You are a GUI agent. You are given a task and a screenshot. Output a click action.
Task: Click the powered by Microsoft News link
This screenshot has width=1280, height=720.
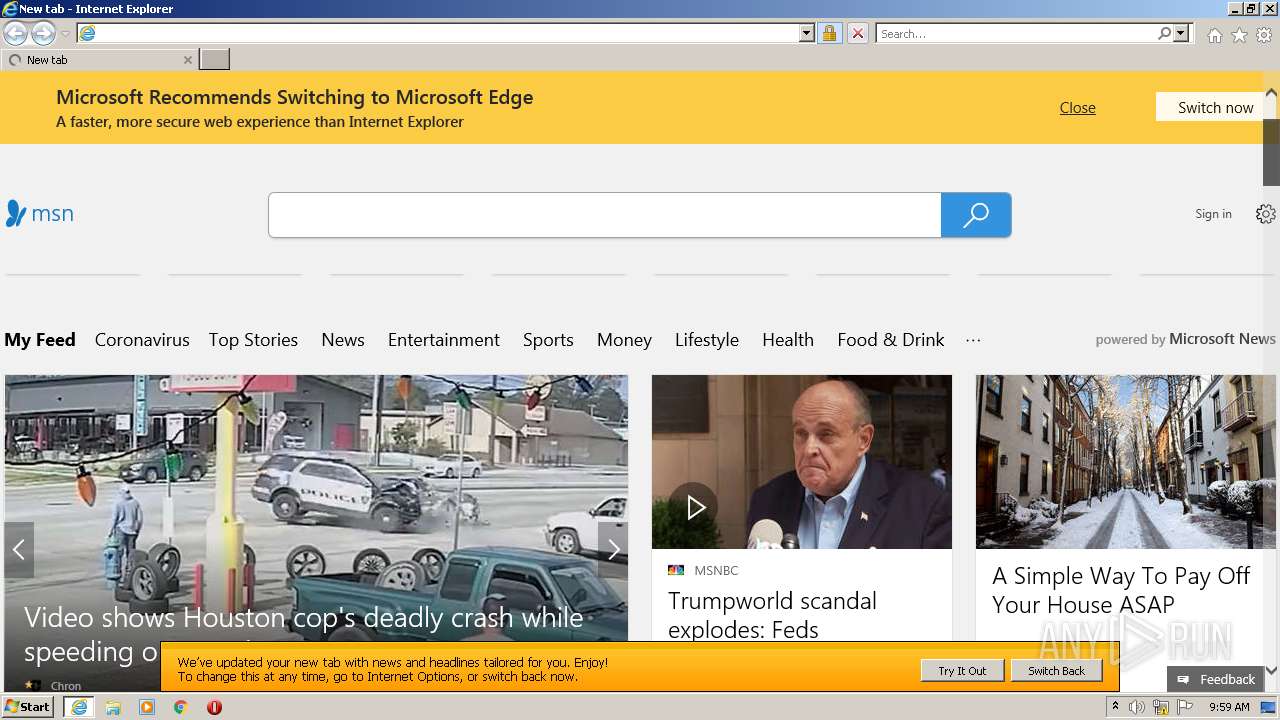(1185, 339)
